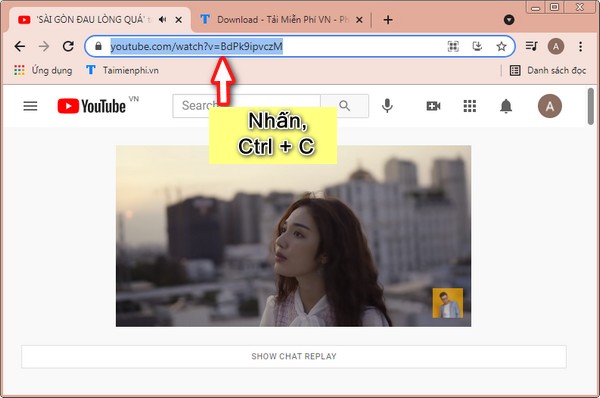
Task: Click the YouTube logo
Action: click(92, 106)
